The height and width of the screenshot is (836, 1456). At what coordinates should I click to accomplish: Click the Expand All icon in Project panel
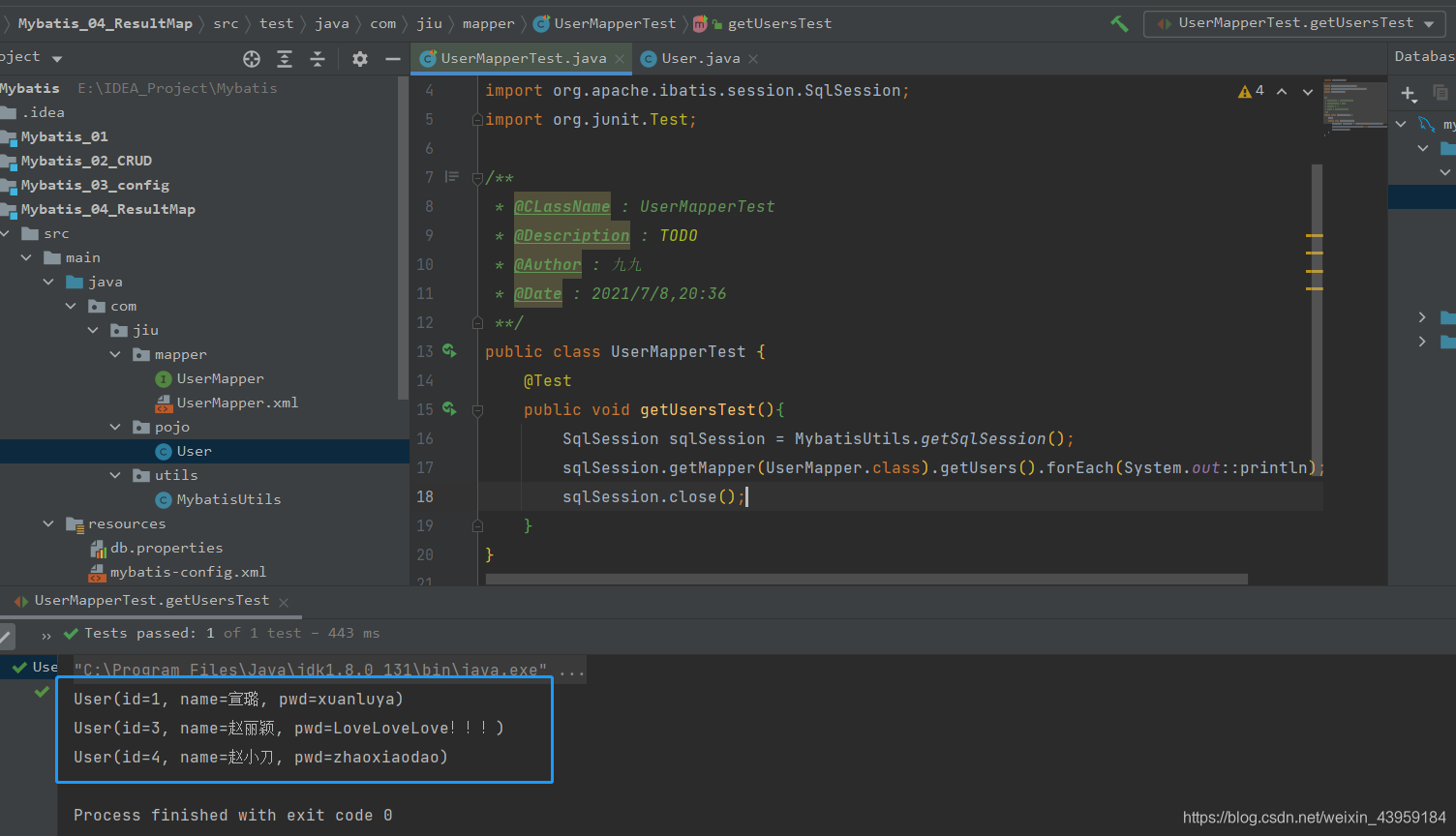pos(285,59)
